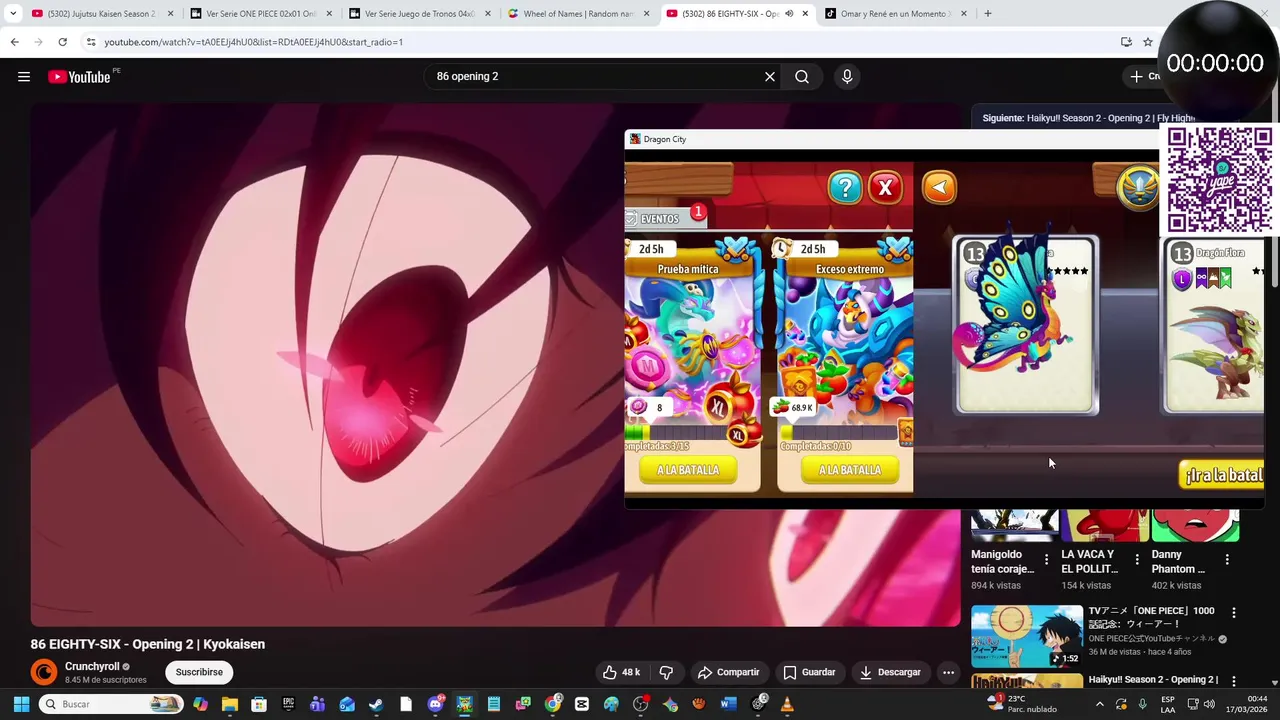Click taskbar Buscar search box
The image size is (1280, 720).
pyautogui.click(x=110, y=704)
